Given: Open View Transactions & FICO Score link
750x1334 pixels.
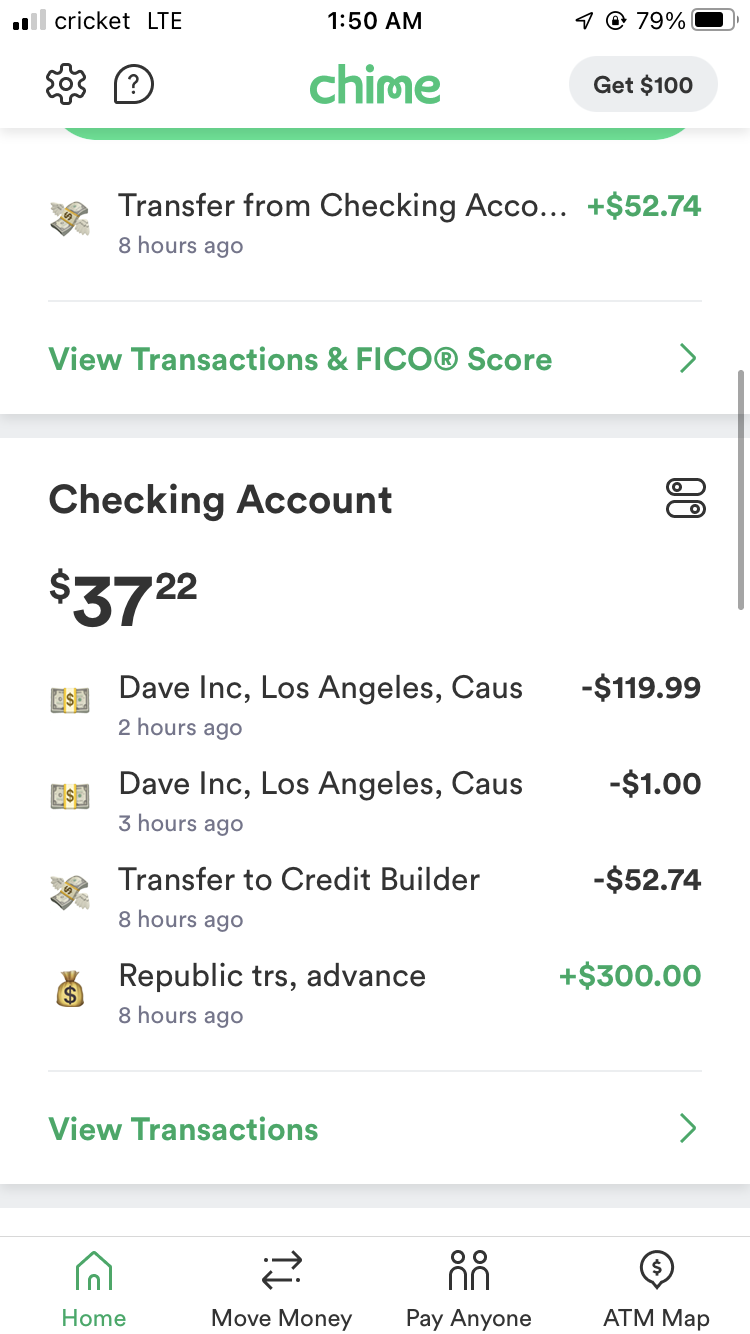Looking at the screenshot, I should point(300,359).
